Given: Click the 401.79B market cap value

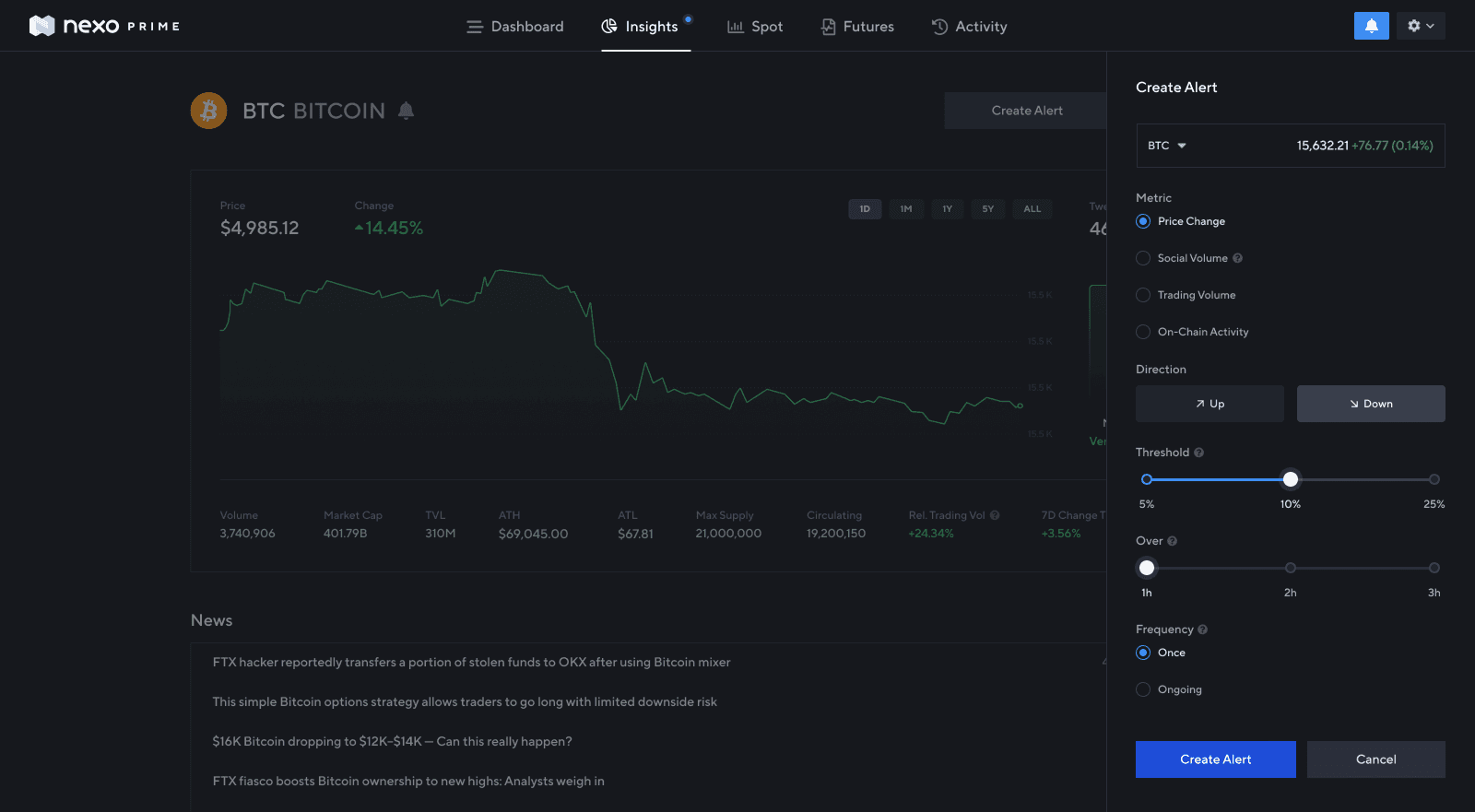Looking at the screenshot, I should coord(345,534).
